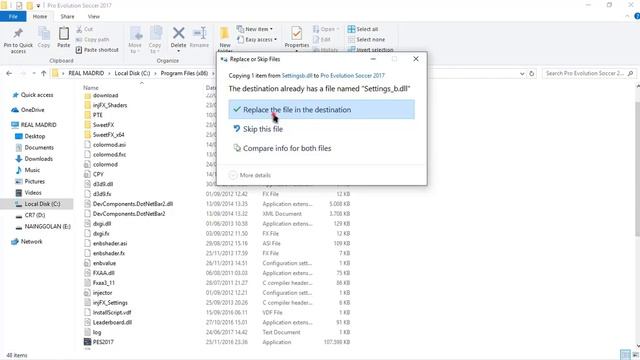Switch to the Home tab
This screenshot has width=640, height=360.
pyautogui.click(x=40, y=16)
